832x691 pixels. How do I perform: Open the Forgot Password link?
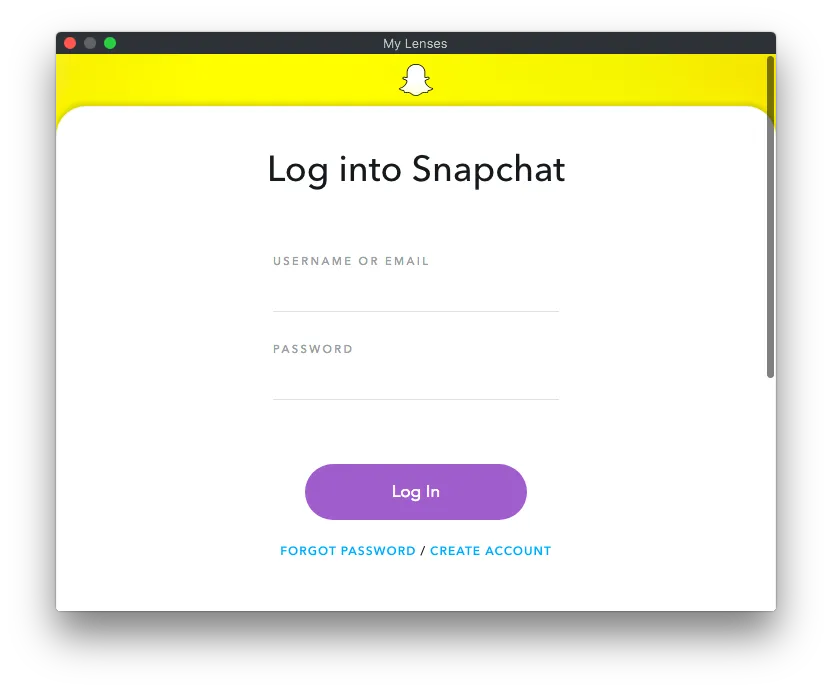coord(348,551)
